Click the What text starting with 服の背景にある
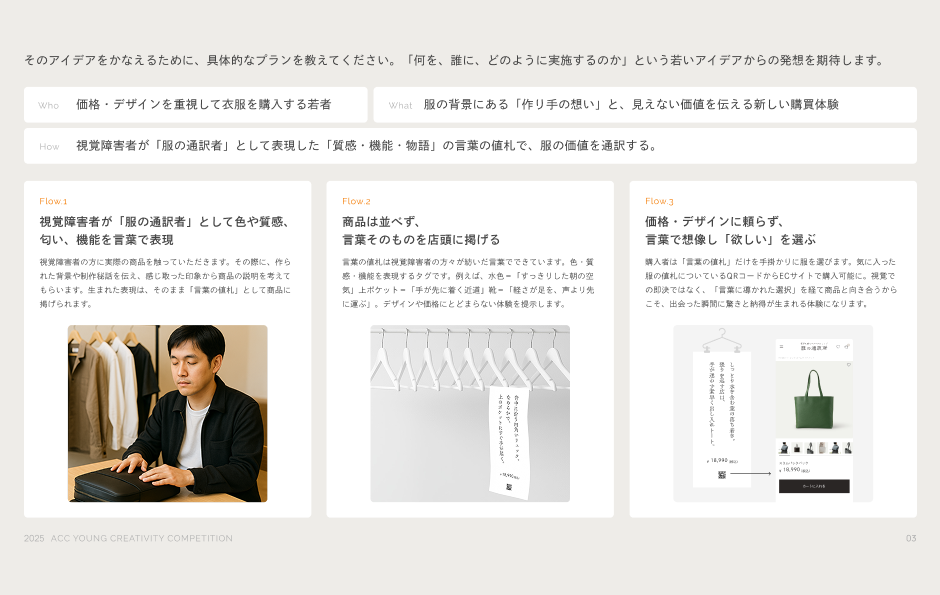Image resolution: width=940 pixels, height=595 pixels. (x=631, y=104)
